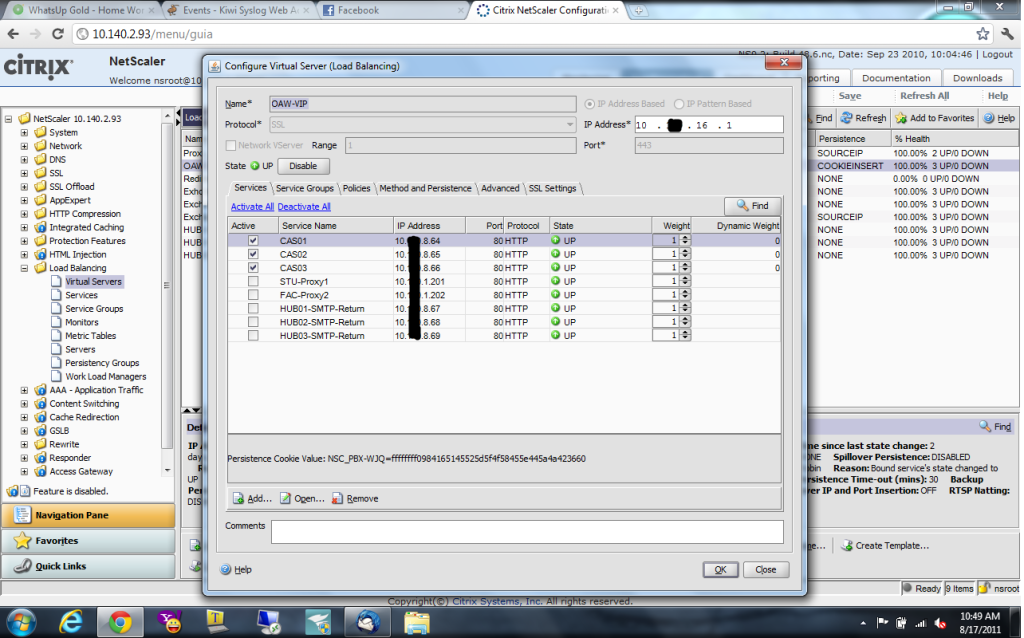Select the IP Pattern Based radio button
Viewport: 1024px width, 638px height.
click(679, 104)
